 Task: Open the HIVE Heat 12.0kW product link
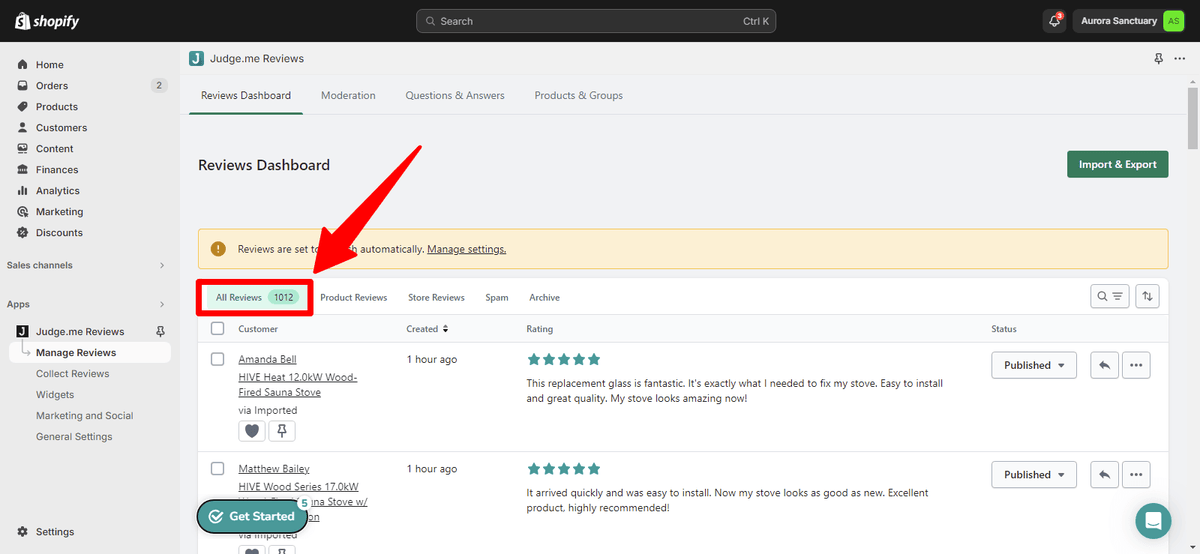298,385
